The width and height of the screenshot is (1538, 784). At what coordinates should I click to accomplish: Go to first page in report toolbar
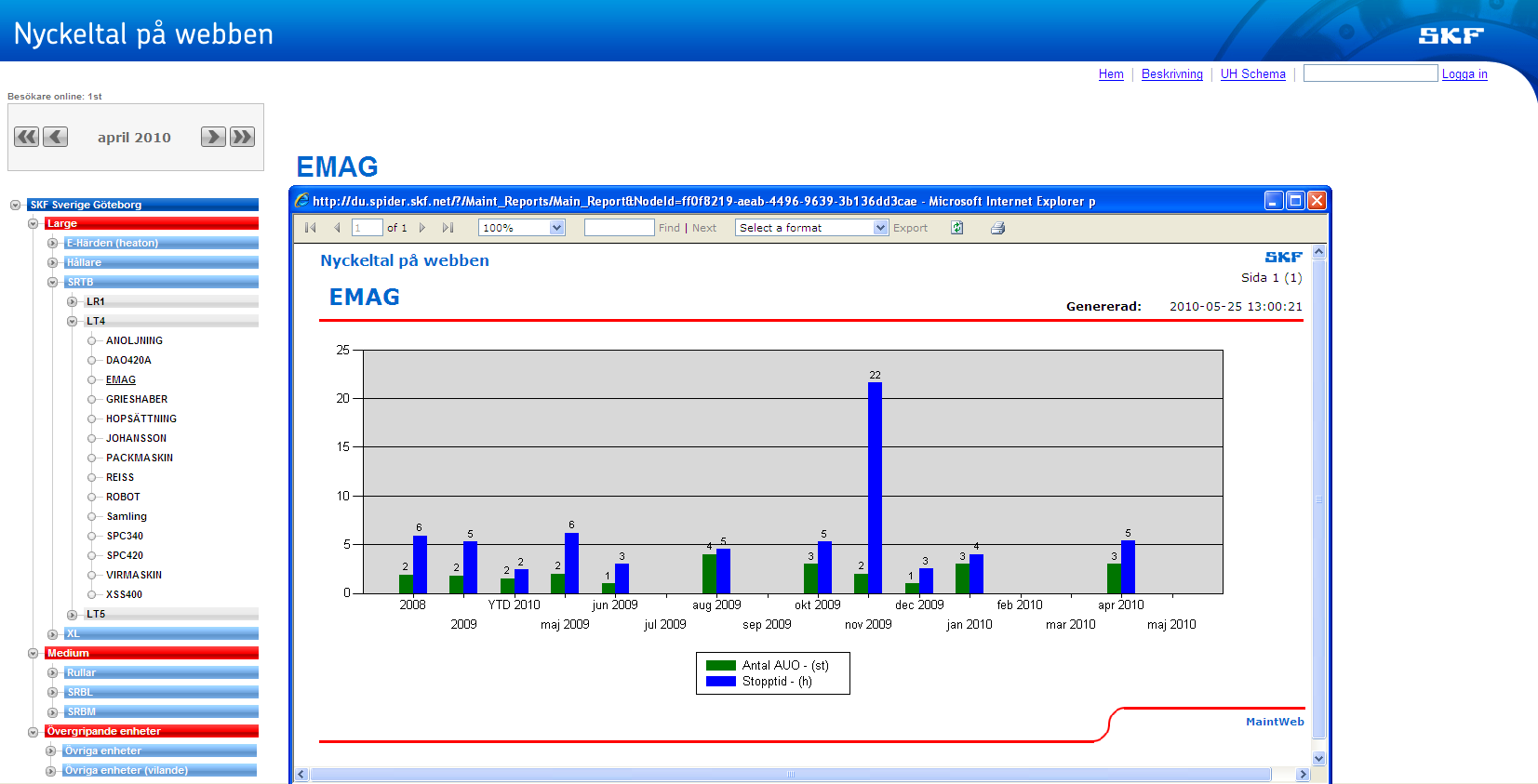[311, 228]
